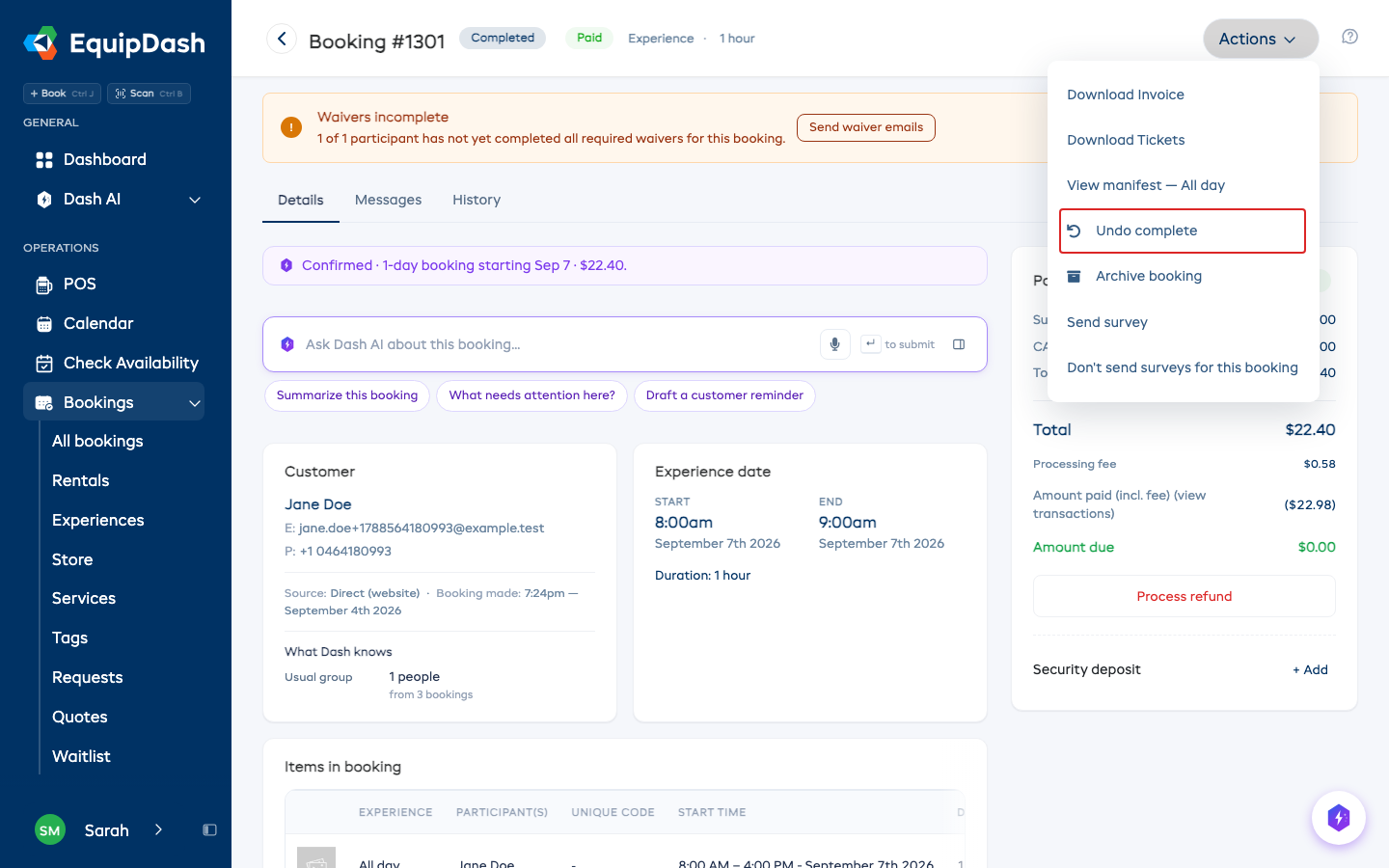The image size is (1389, 868).
Task: Click the sidebar collapse icon near Sarah
Action: (x=209, y=830)
